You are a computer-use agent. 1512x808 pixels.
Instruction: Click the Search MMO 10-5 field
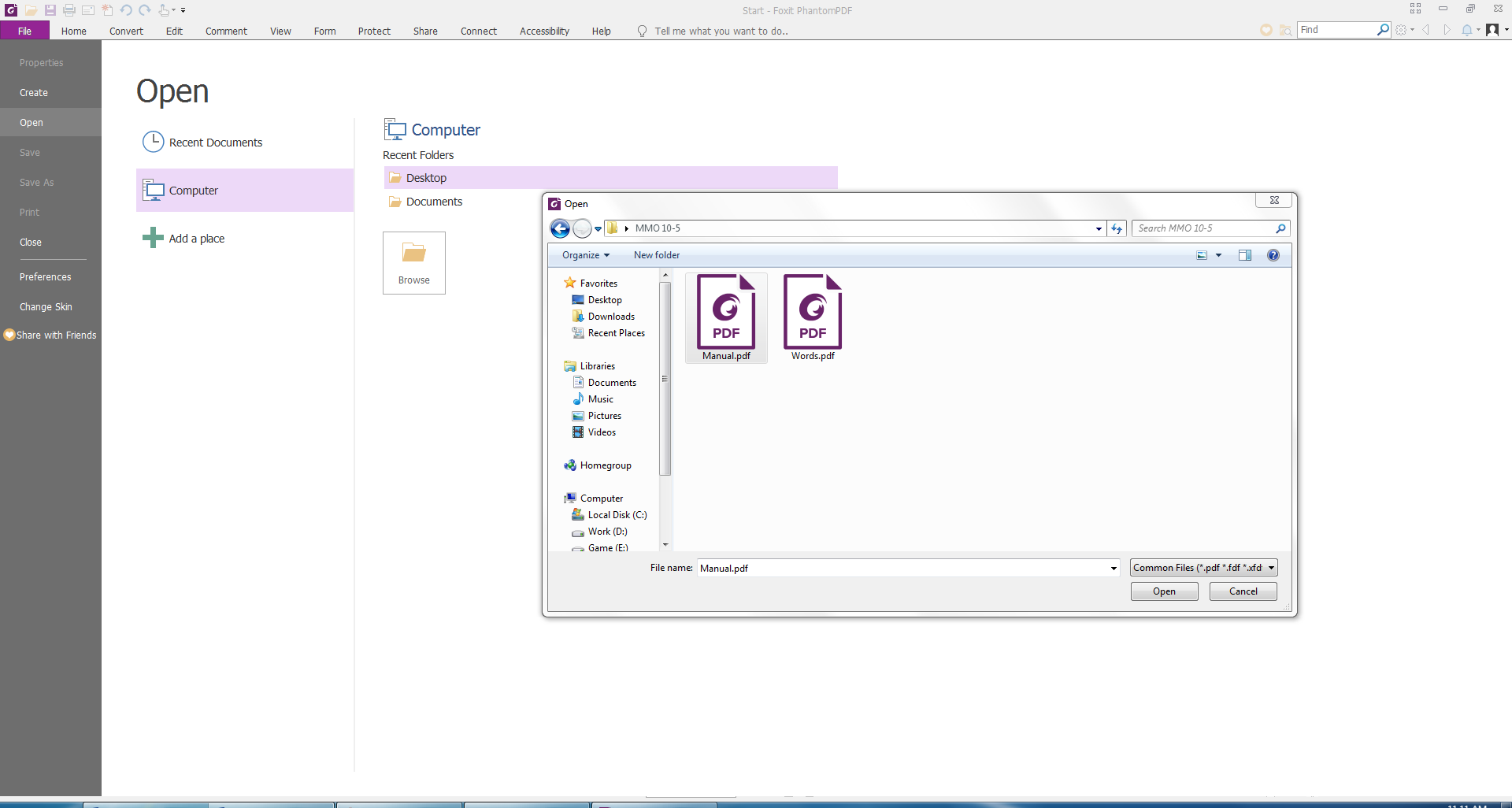1205,228
